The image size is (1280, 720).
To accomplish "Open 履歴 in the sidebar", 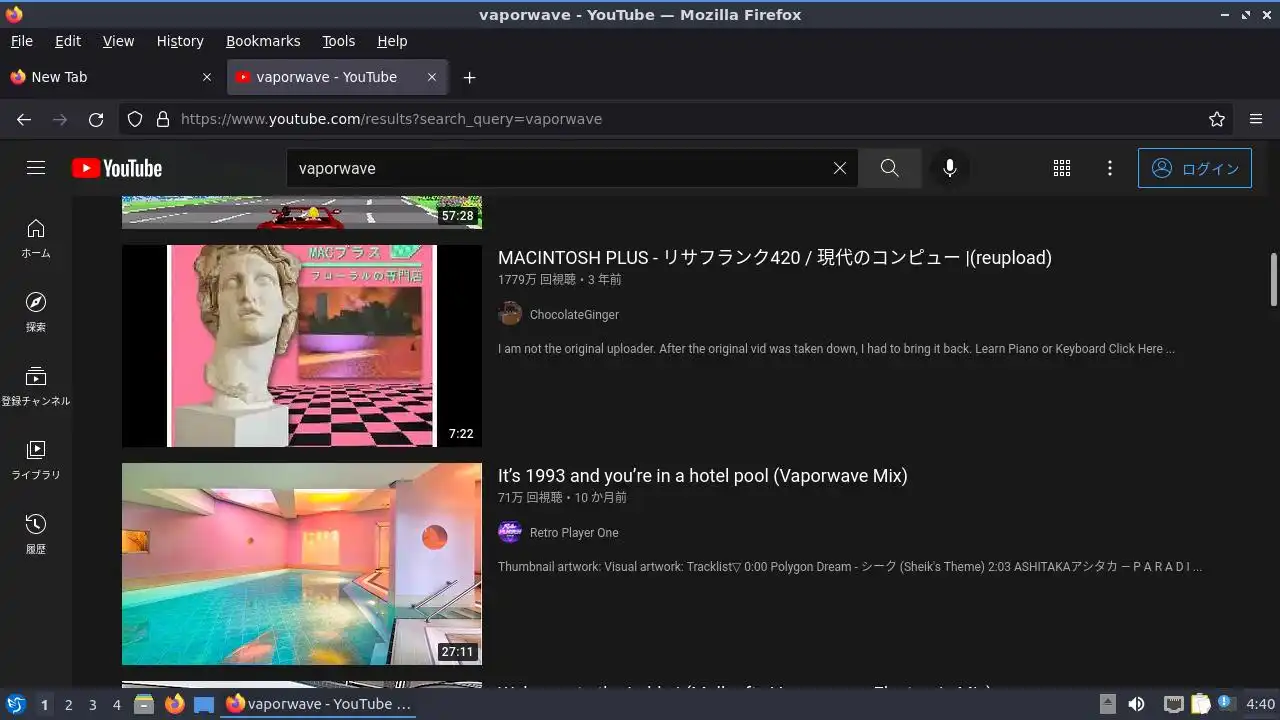I will click(x=36, y=535).
